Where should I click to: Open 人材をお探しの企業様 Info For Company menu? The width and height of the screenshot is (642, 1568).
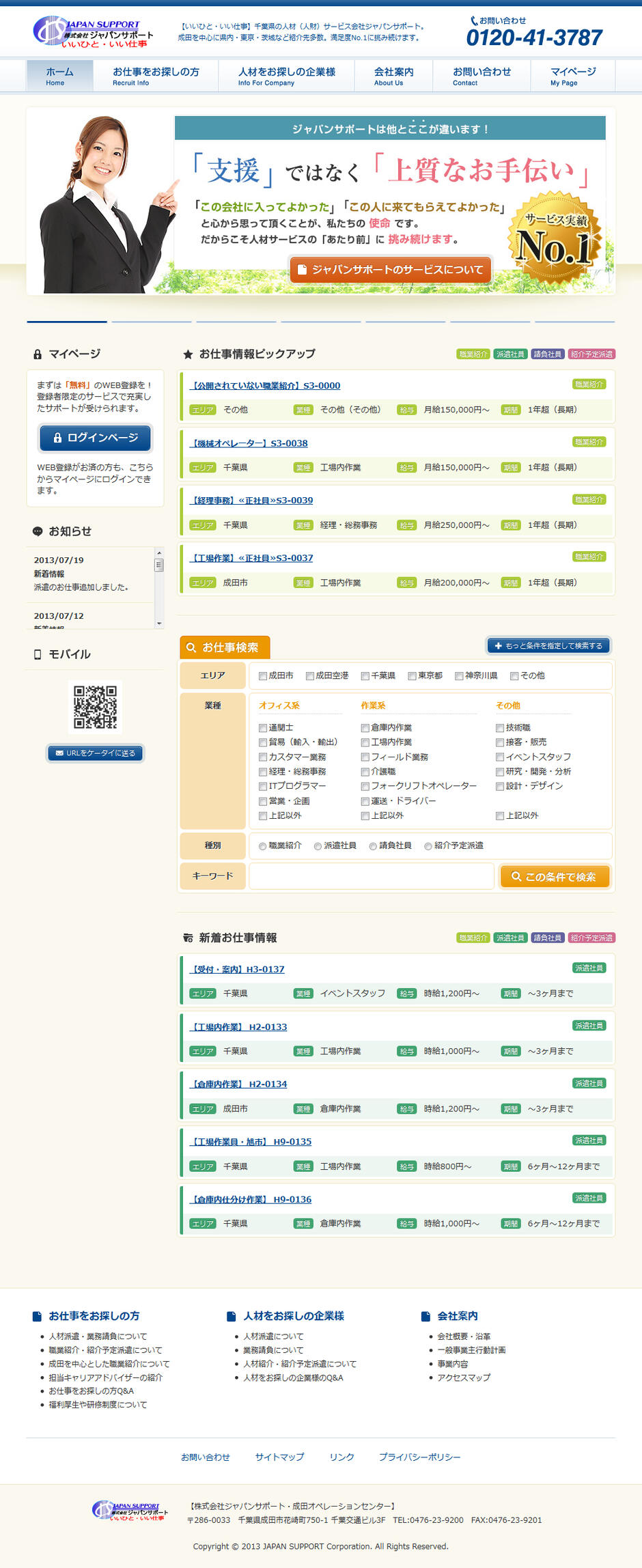pyautogui.click(x=287, y=76)
